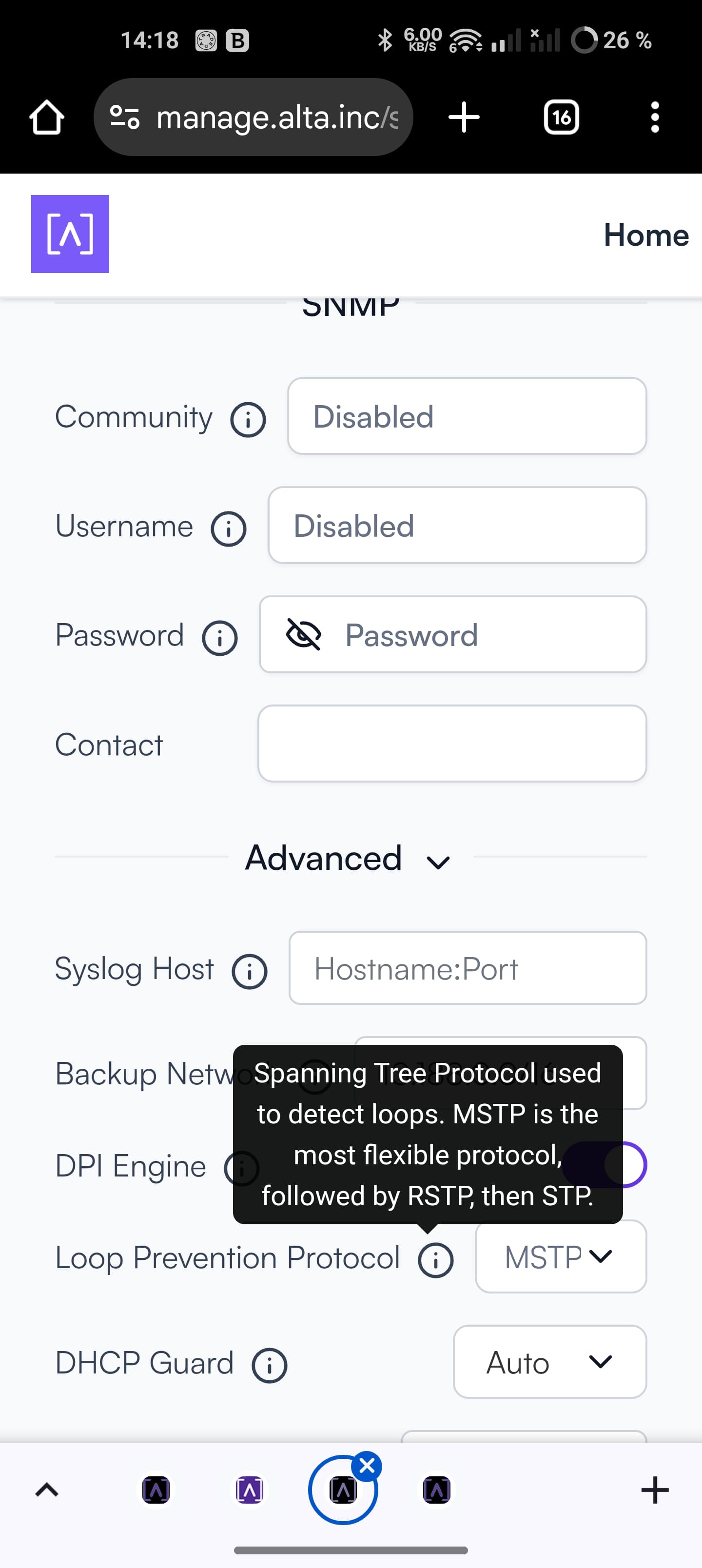The image size is (702, 1568).
Task: Focus the Syslog Host input field
Action: click(468, 968)
